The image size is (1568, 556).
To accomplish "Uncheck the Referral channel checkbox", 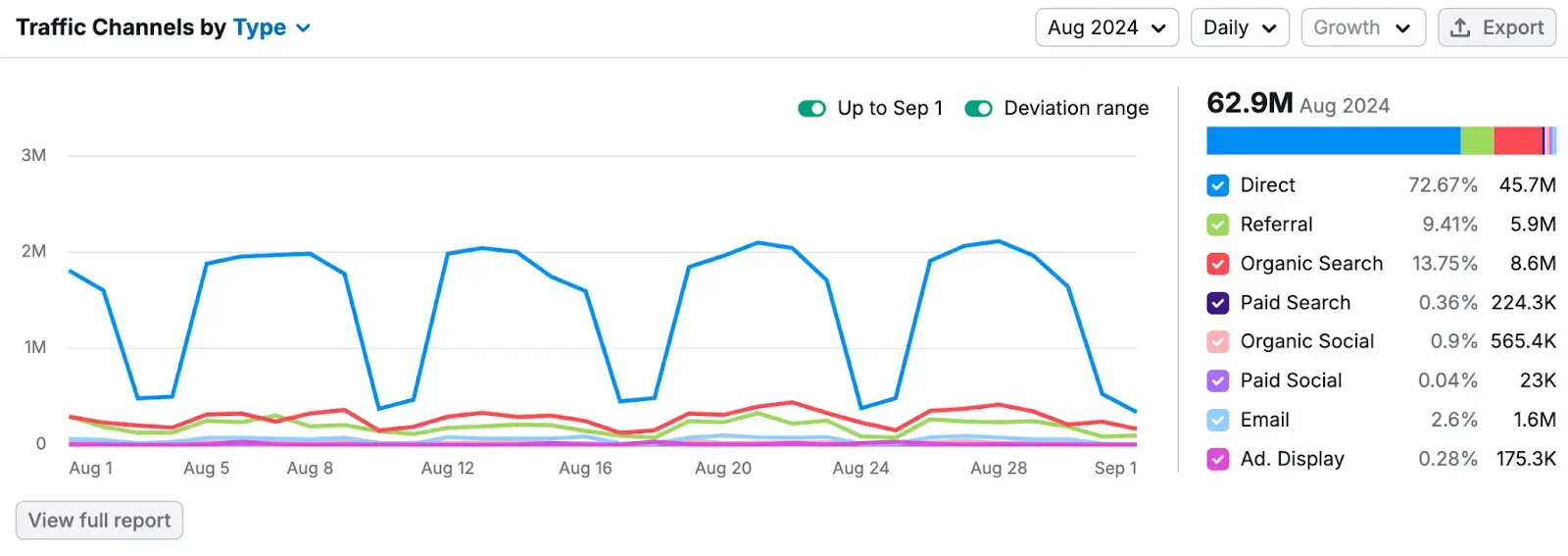I will pyautogui.click(x=1218, y=225).
